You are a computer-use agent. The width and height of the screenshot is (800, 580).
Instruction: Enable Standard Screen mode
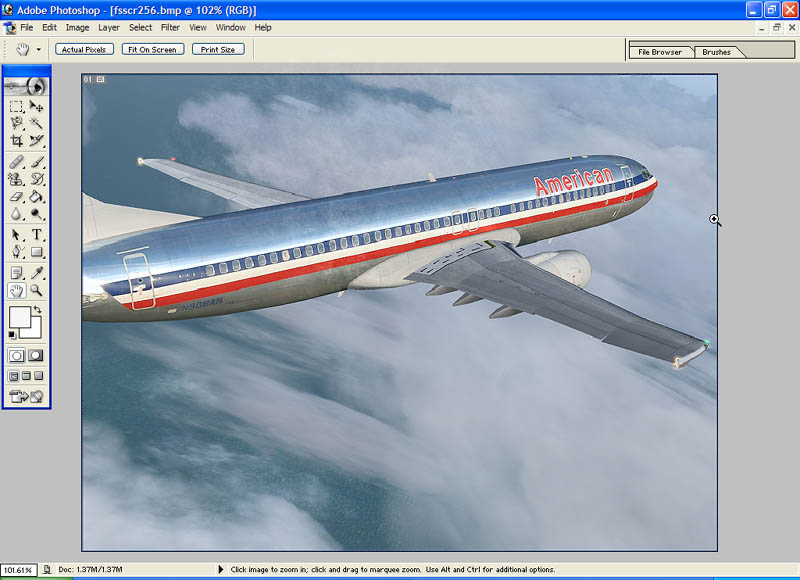(x=14, y=376)
